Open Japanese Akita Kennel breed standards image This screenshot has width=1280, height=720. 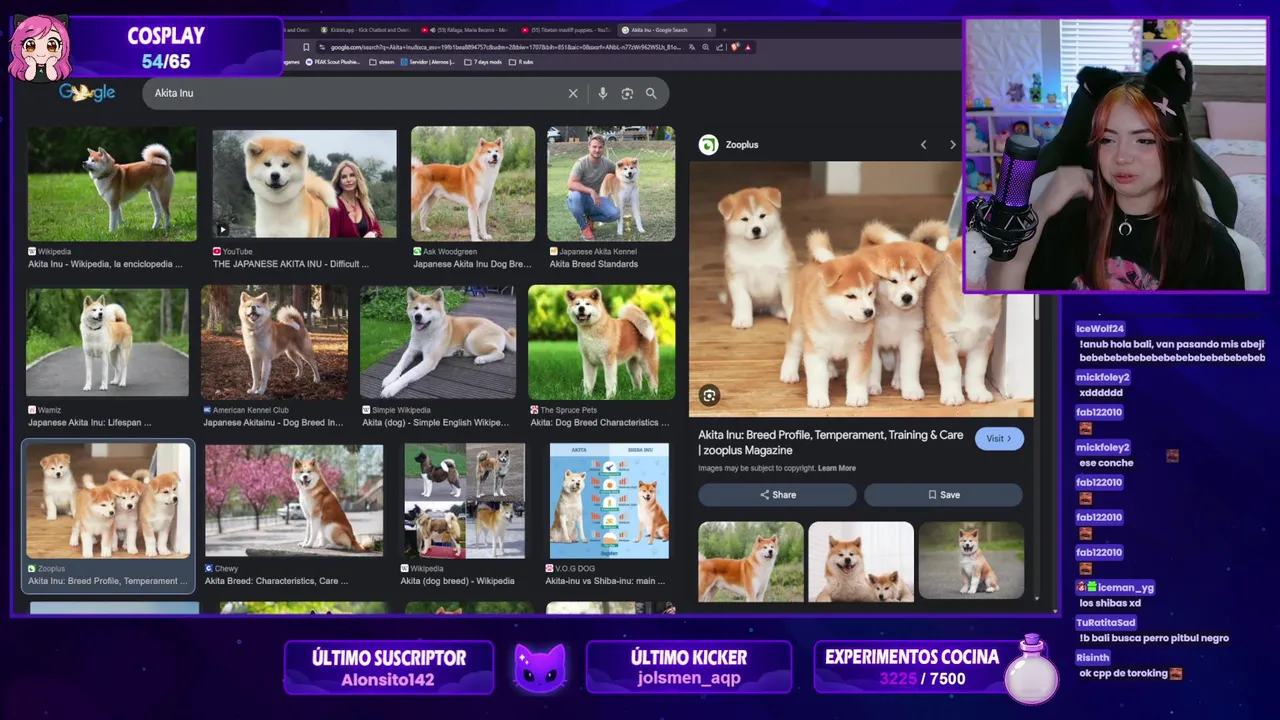tap(611, 184)
